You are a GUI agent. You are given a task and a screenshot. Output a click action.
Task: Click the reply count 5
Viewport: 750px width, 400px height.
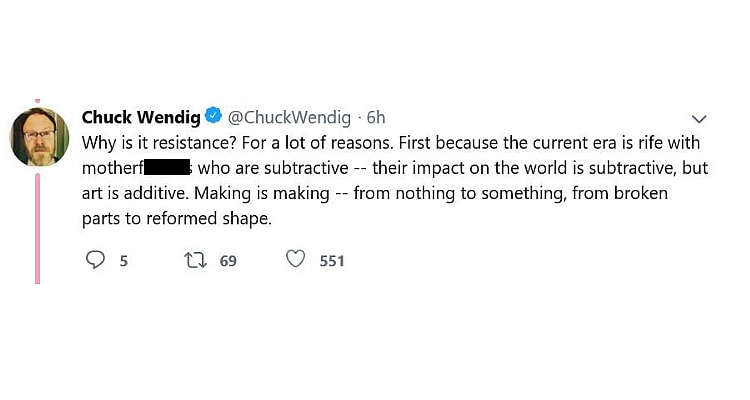(124, 261)
